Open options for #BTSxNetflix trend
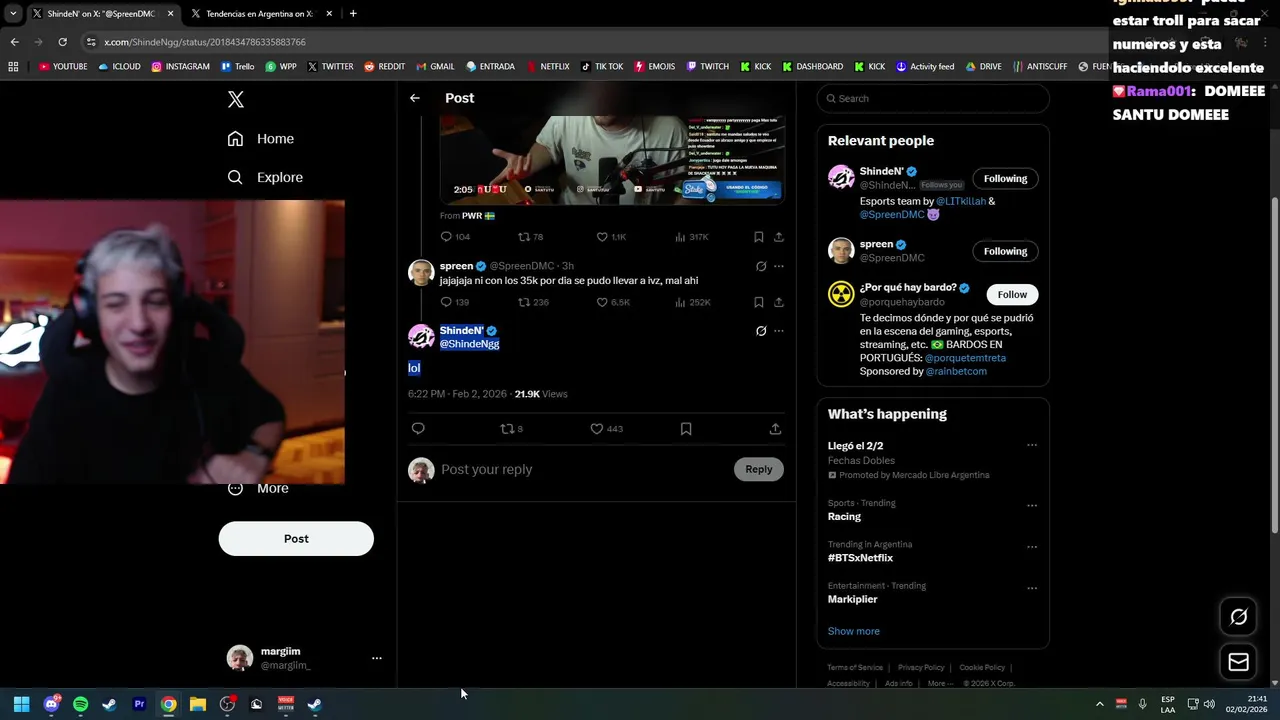The image size is (1280, 720). pyautogui.click(x=1032, y=547)
